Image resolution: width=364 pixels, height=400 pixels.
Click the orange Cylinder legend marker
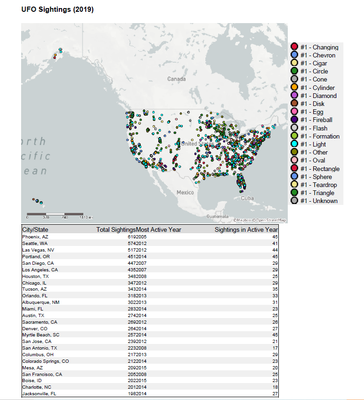click(x=294, y=87)
